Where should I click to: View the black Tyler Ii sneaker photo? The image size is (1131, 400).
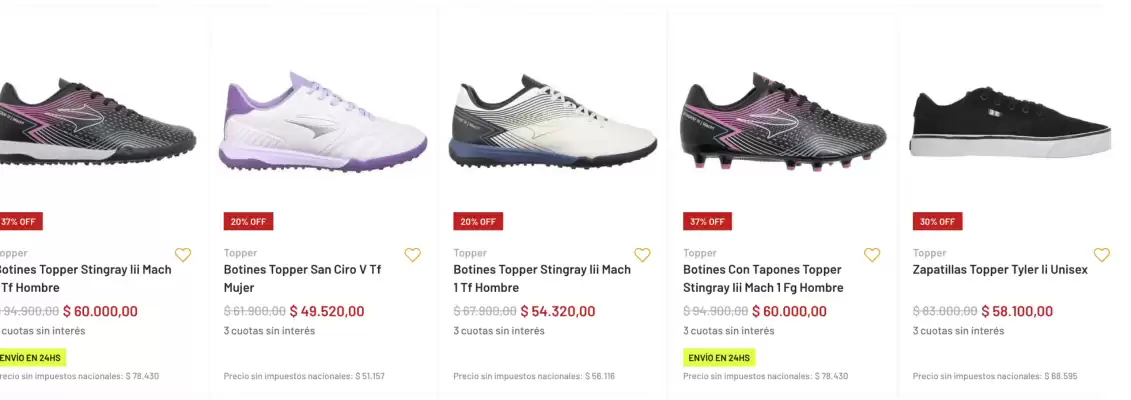pos(1012,122)
